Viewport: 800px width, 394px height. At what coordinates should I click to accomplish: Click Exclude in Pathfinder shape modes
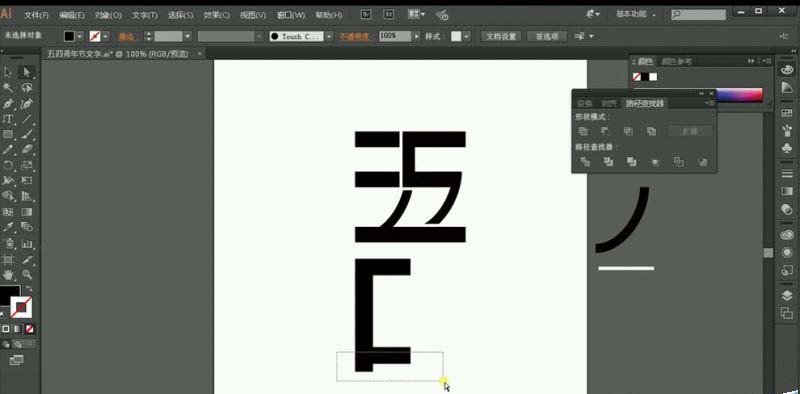652,131
